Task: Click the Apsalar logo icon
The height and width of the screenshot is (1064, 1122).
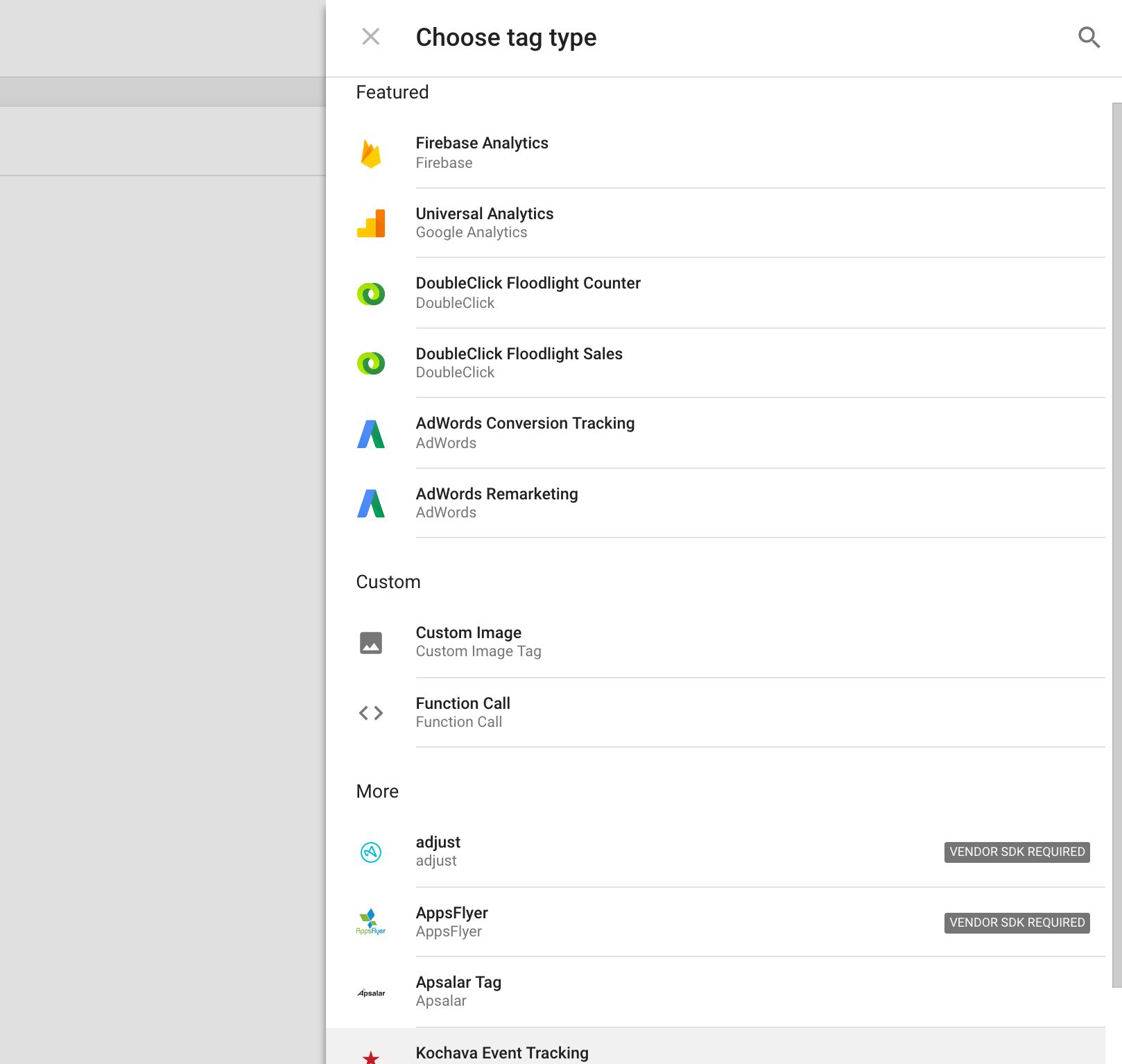Action: pyautogui.click(x=371, y=993)
